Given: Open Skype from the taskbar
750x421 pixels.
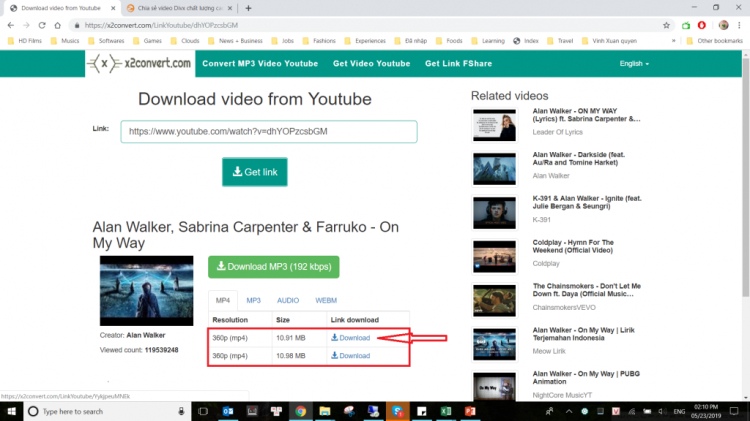Looking at the screenshot, I should click(397, 411).
